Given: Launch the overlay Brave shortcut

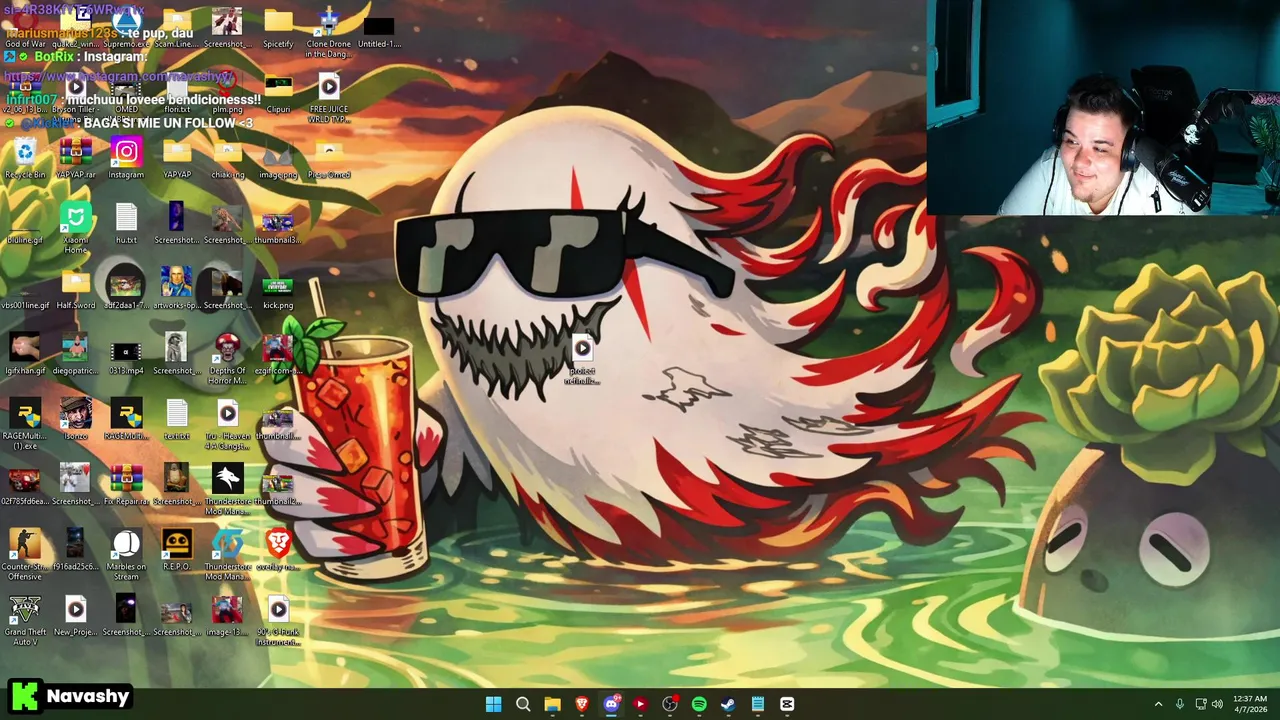Looking at the screenshot, I should click(x=278, y=550).
